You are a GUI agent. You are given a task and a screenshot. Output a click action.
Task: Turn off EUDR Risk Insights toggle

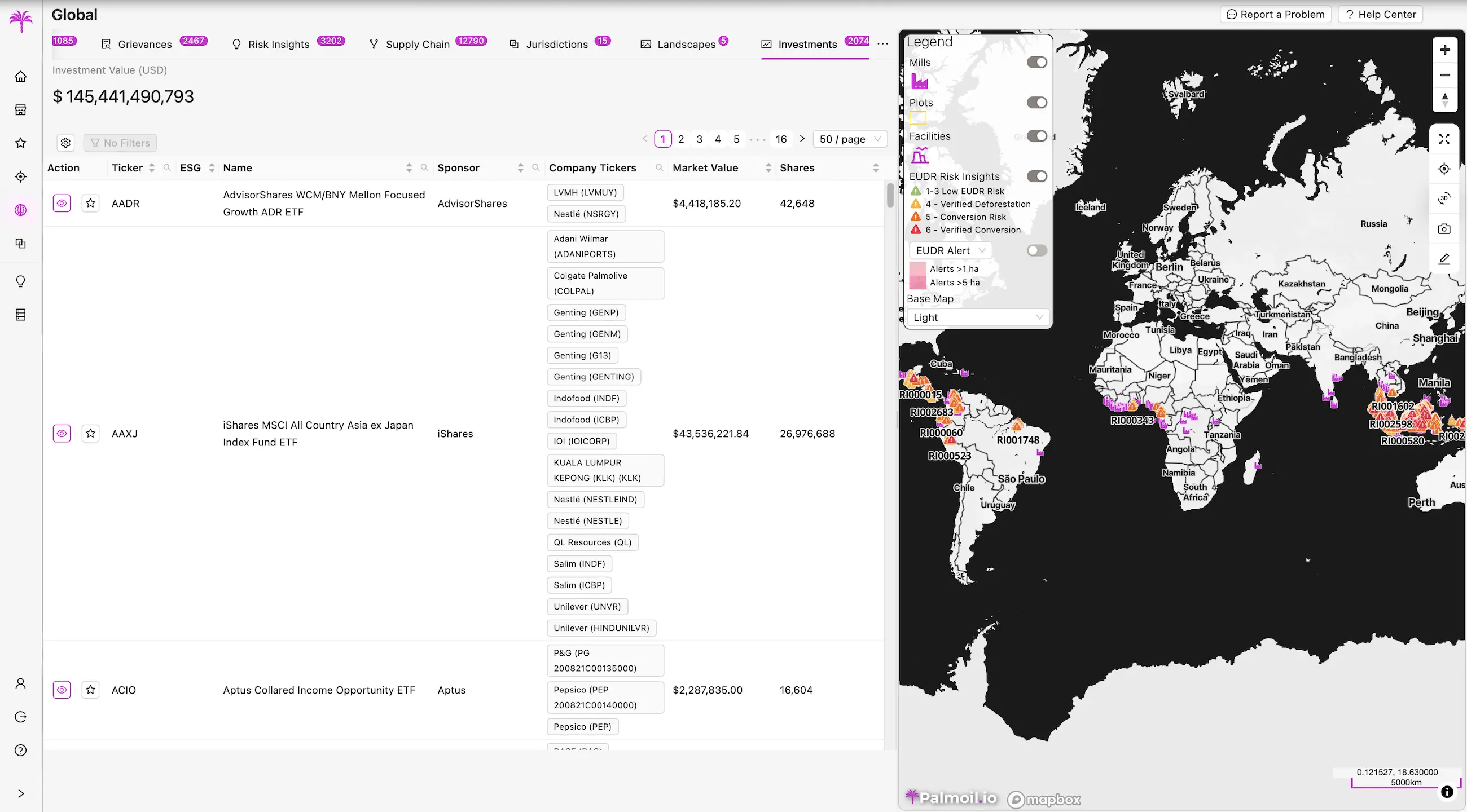click(1036, 176)
